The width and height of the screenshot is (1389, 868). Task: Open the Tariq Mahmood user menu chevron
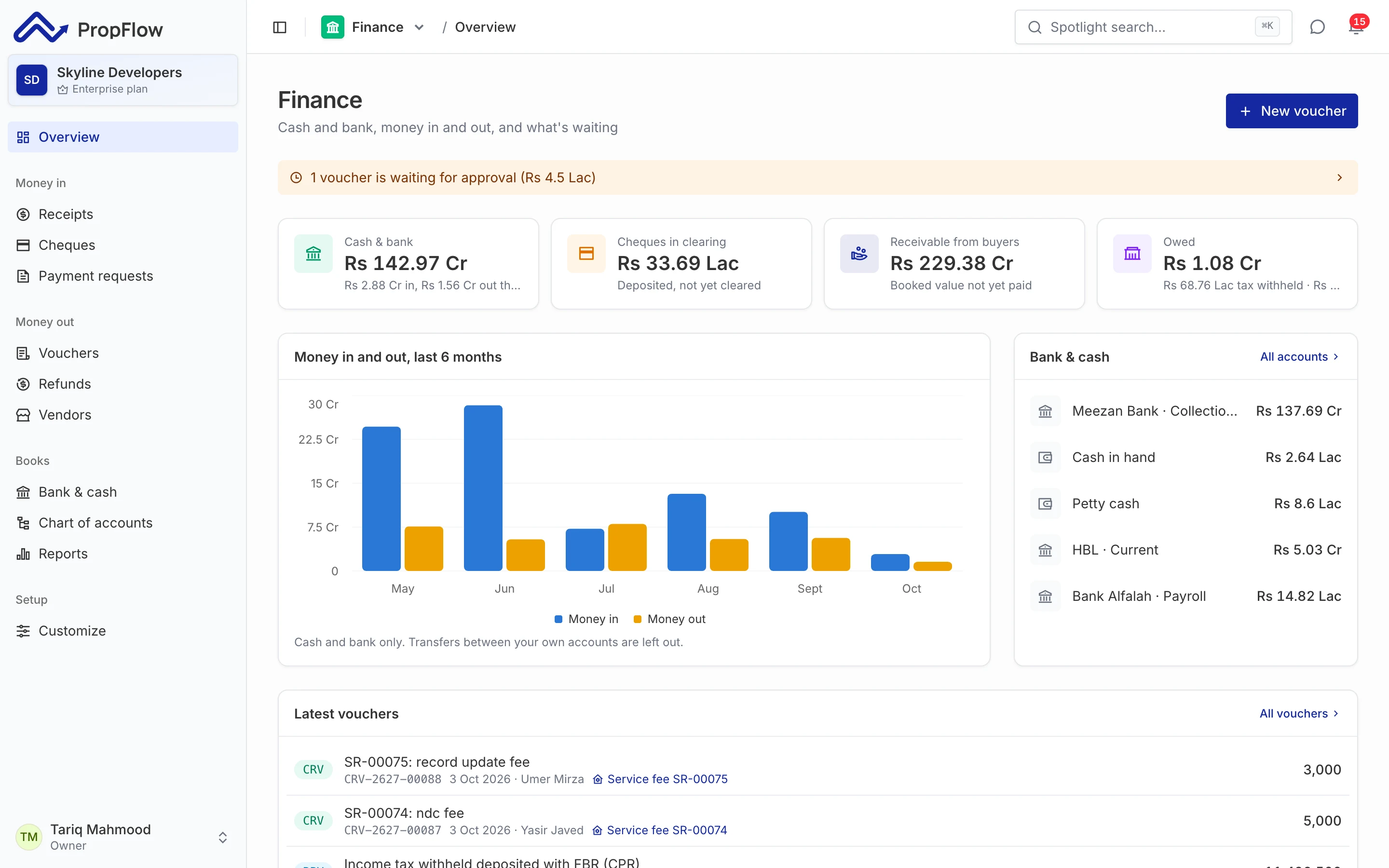click(223, 837)
